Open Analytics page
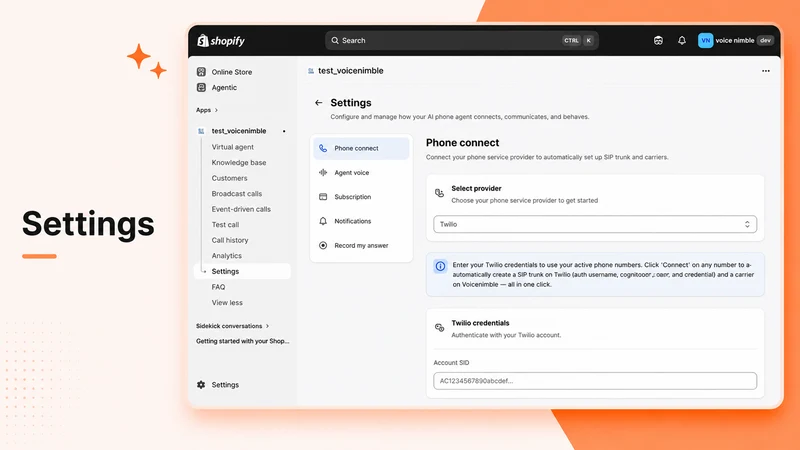Screen dimensions: 800x450 [227, 256]
